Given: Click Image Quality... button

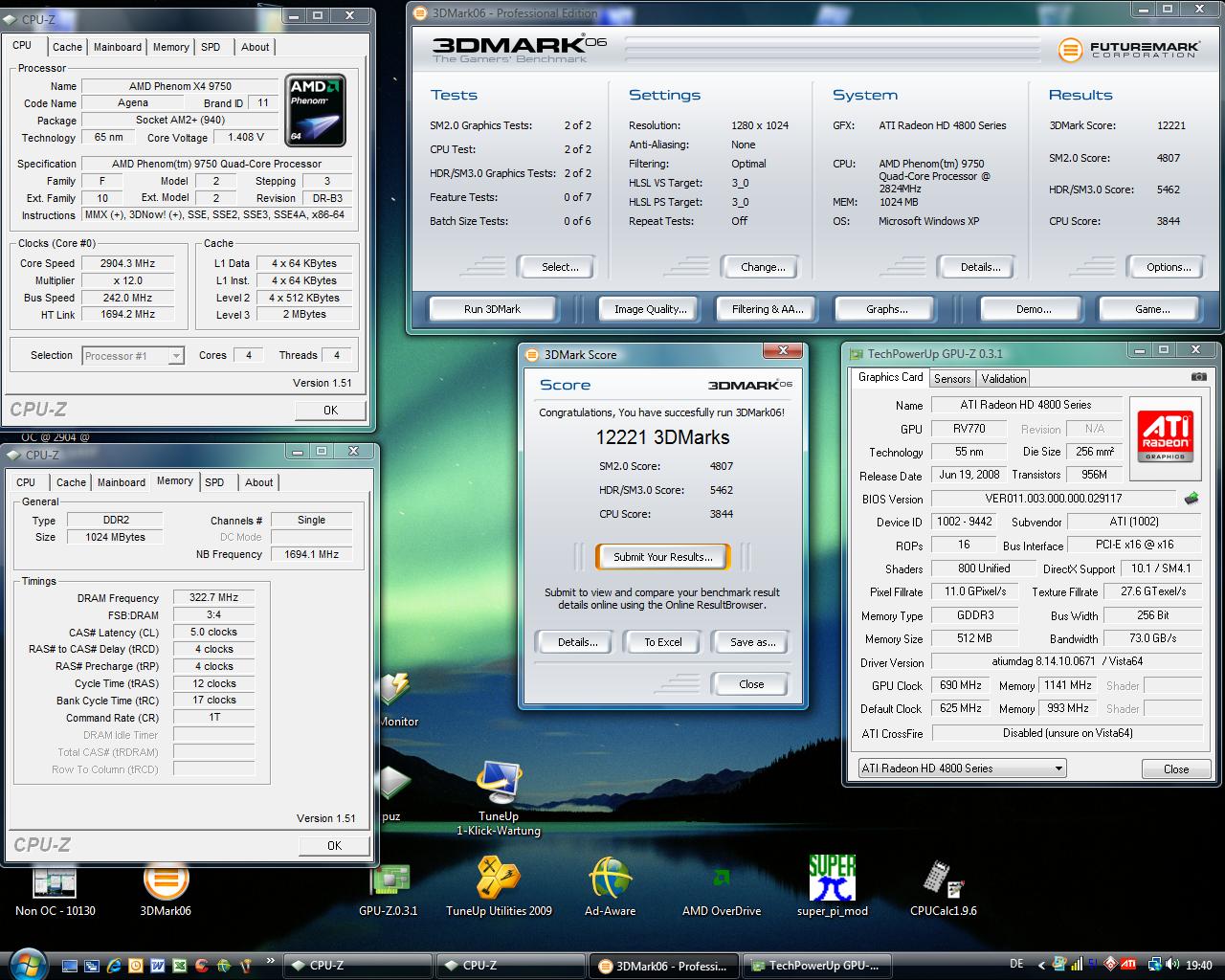Looking at the screenshot, I should 651,308.
